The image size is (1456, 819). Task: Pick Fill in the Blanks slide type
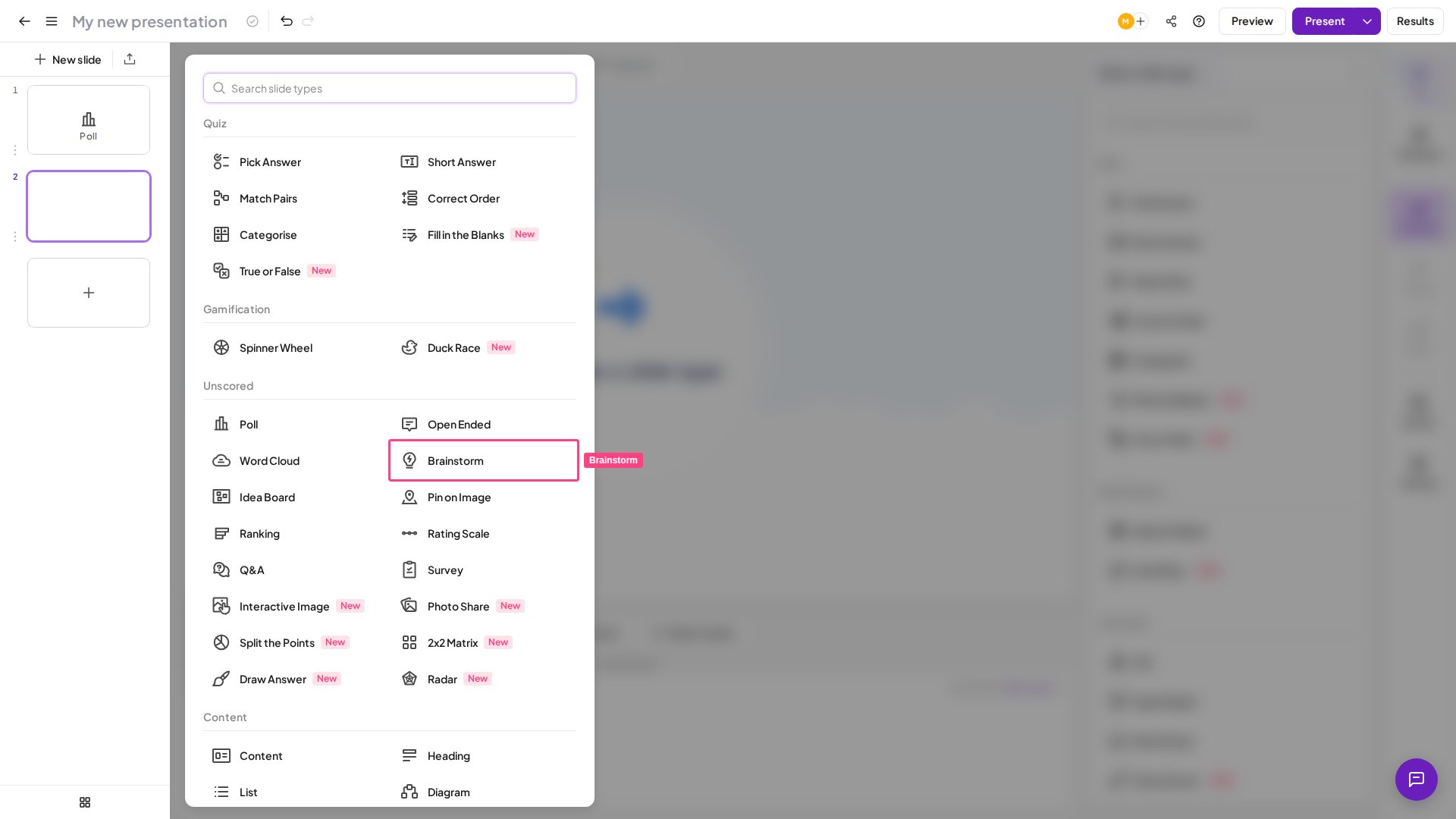[483, 235]
